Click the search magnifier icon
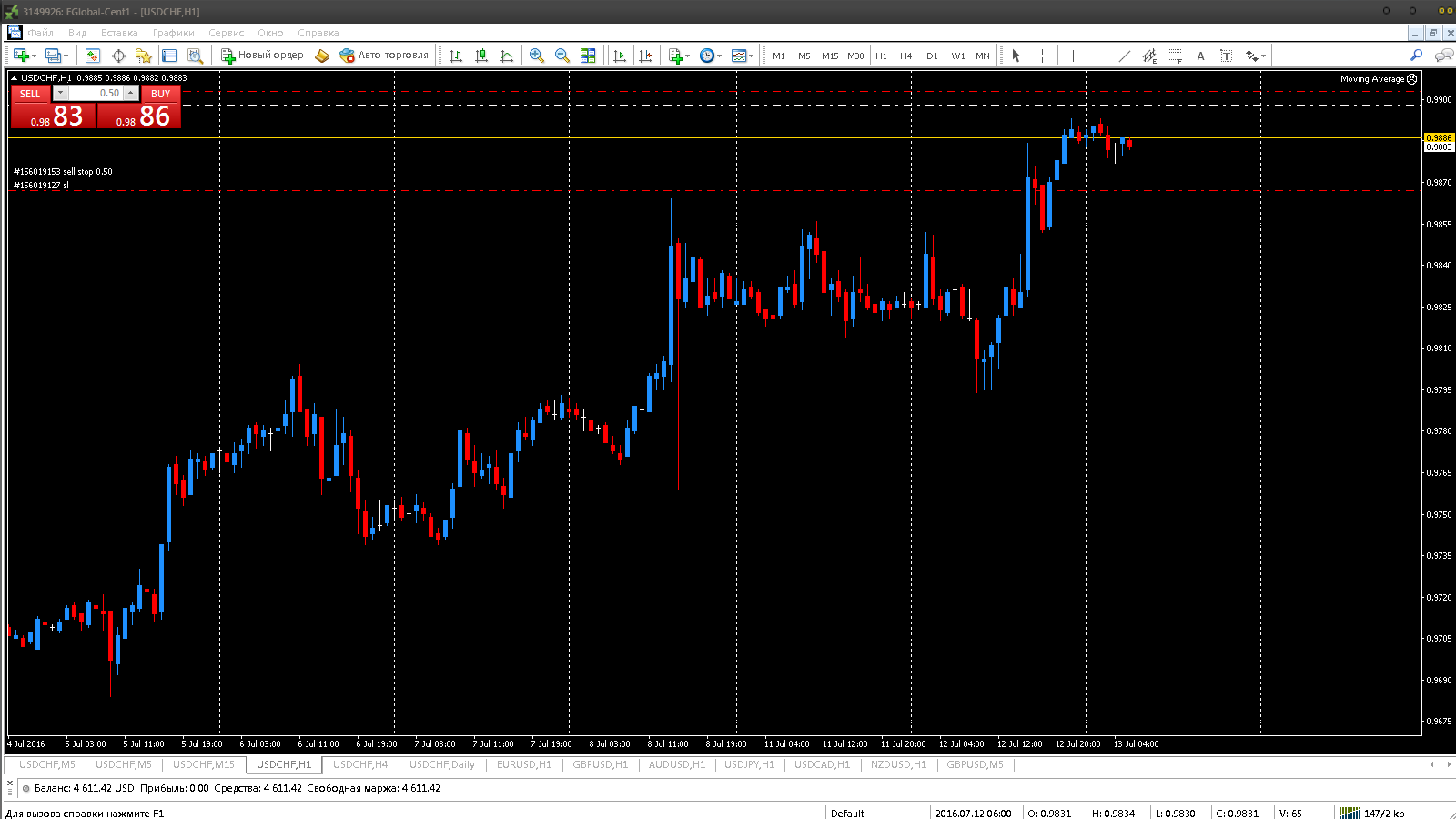The image size is (1456, 819). 1416,56
